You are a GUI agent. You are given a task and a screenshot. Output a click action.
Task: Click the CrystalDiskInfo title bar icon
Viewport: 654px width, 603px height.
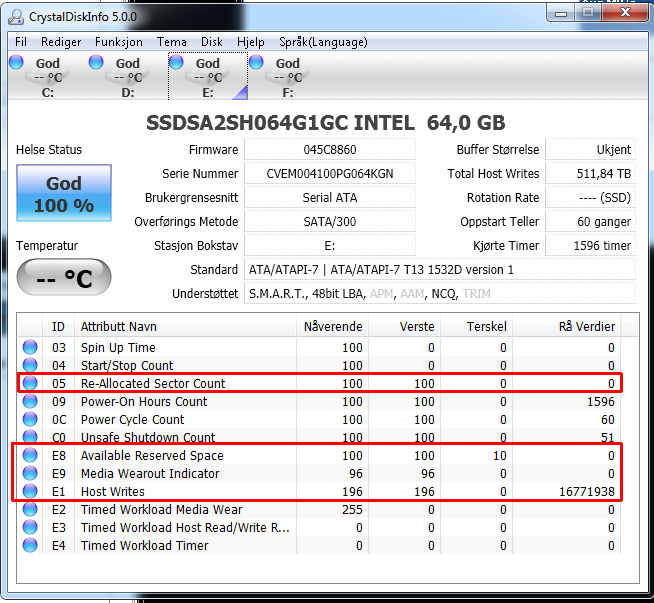pyautogui.click(x=16, y=17)
